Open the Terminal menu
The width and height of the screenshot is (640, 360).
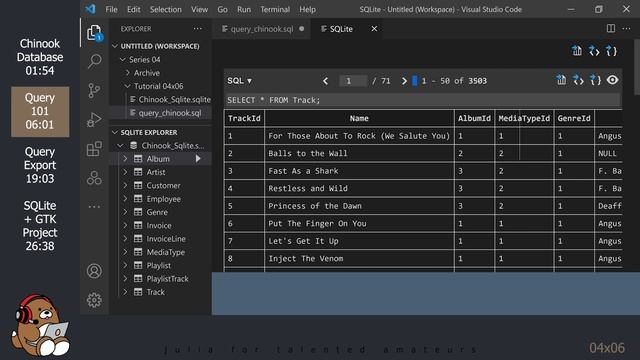pyautogui.click(x=275, y=9)
